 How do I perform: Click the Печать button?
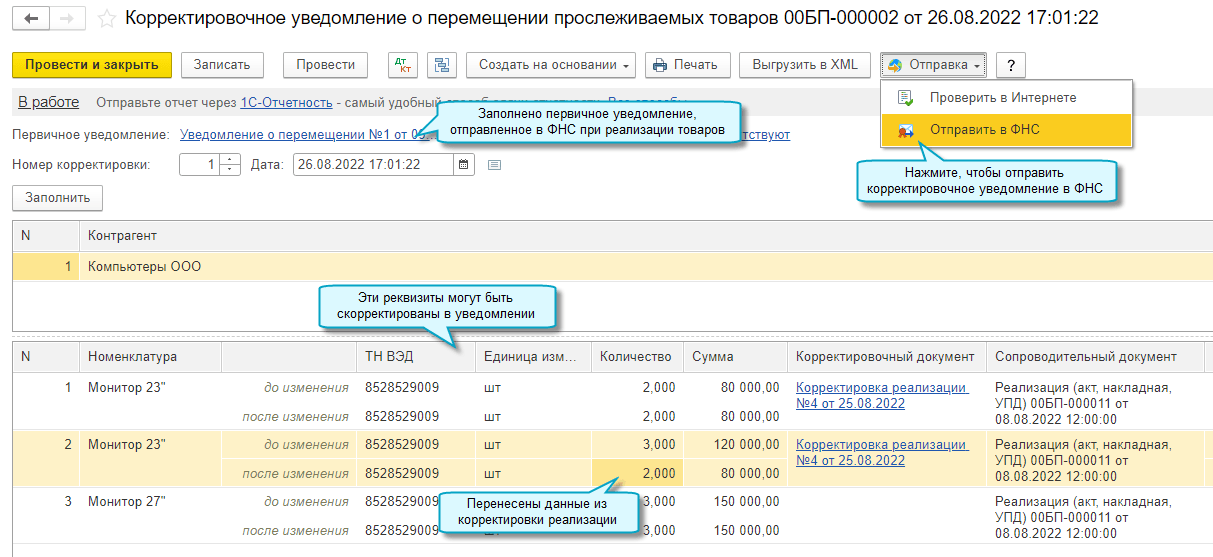(x=686, y=65)
